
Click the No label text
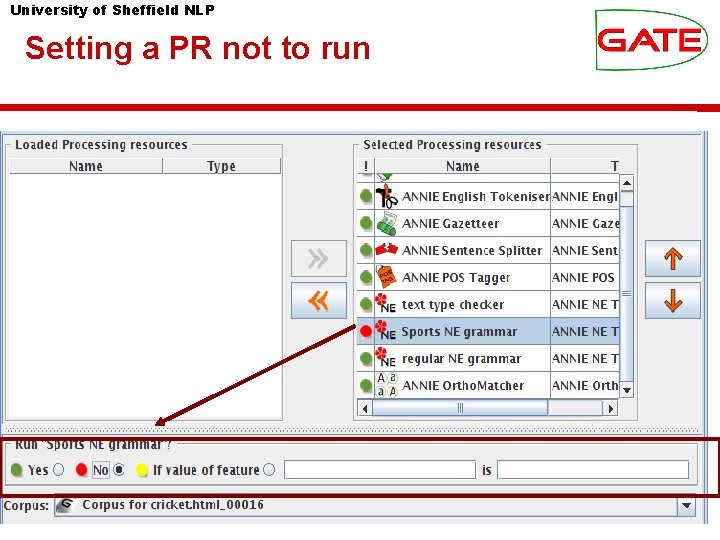click(101, 470)
